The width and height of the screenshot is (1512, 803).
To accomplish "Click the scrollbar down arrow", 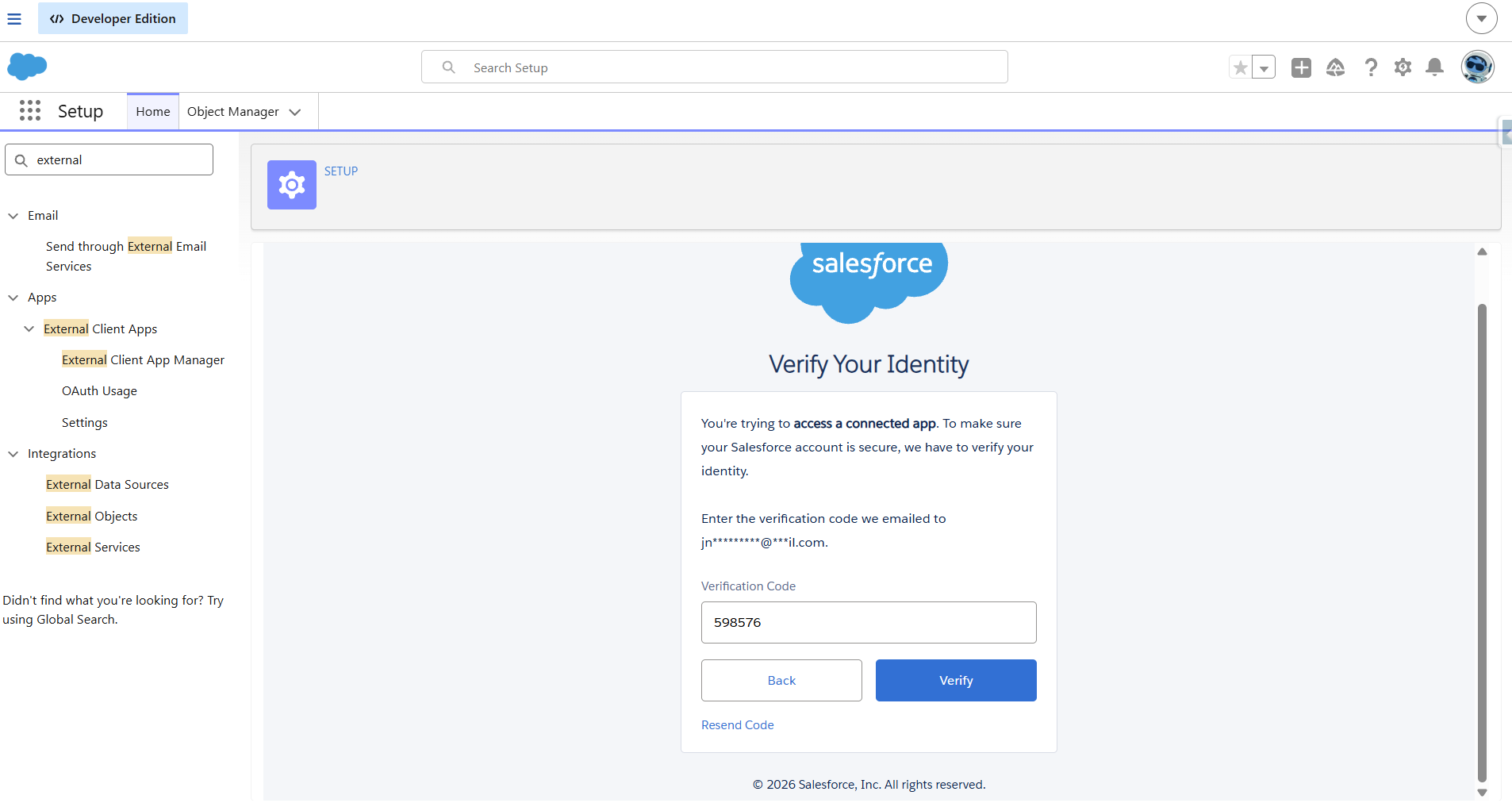I will 1482,792.
